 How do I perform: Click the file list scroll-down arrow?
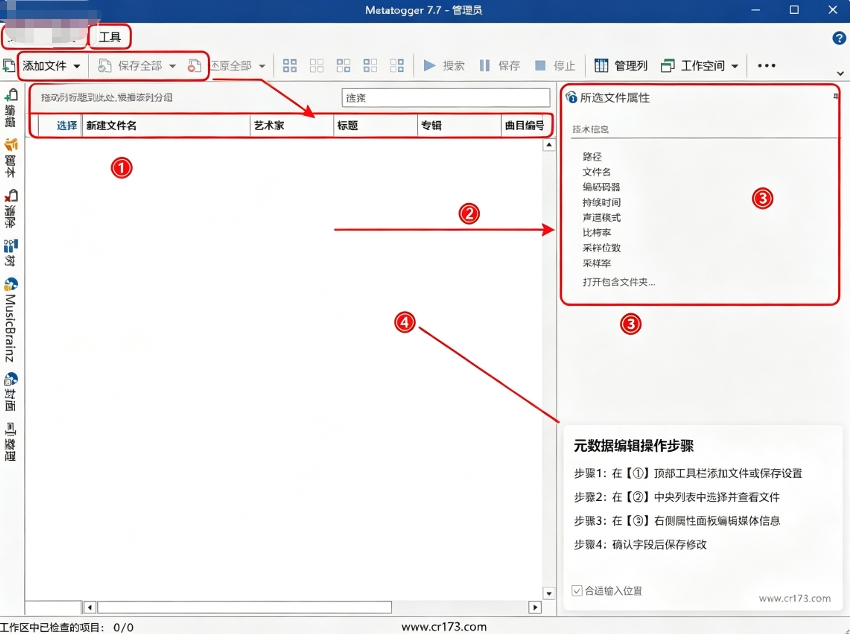tap(549, 593)
